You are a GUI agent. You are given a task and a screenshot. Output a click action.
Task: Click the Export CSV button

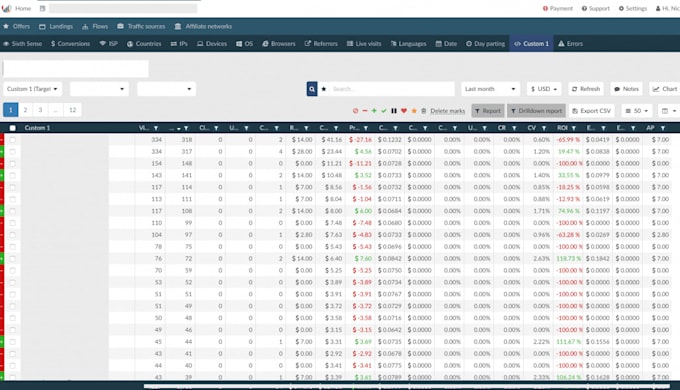[592, 111]
